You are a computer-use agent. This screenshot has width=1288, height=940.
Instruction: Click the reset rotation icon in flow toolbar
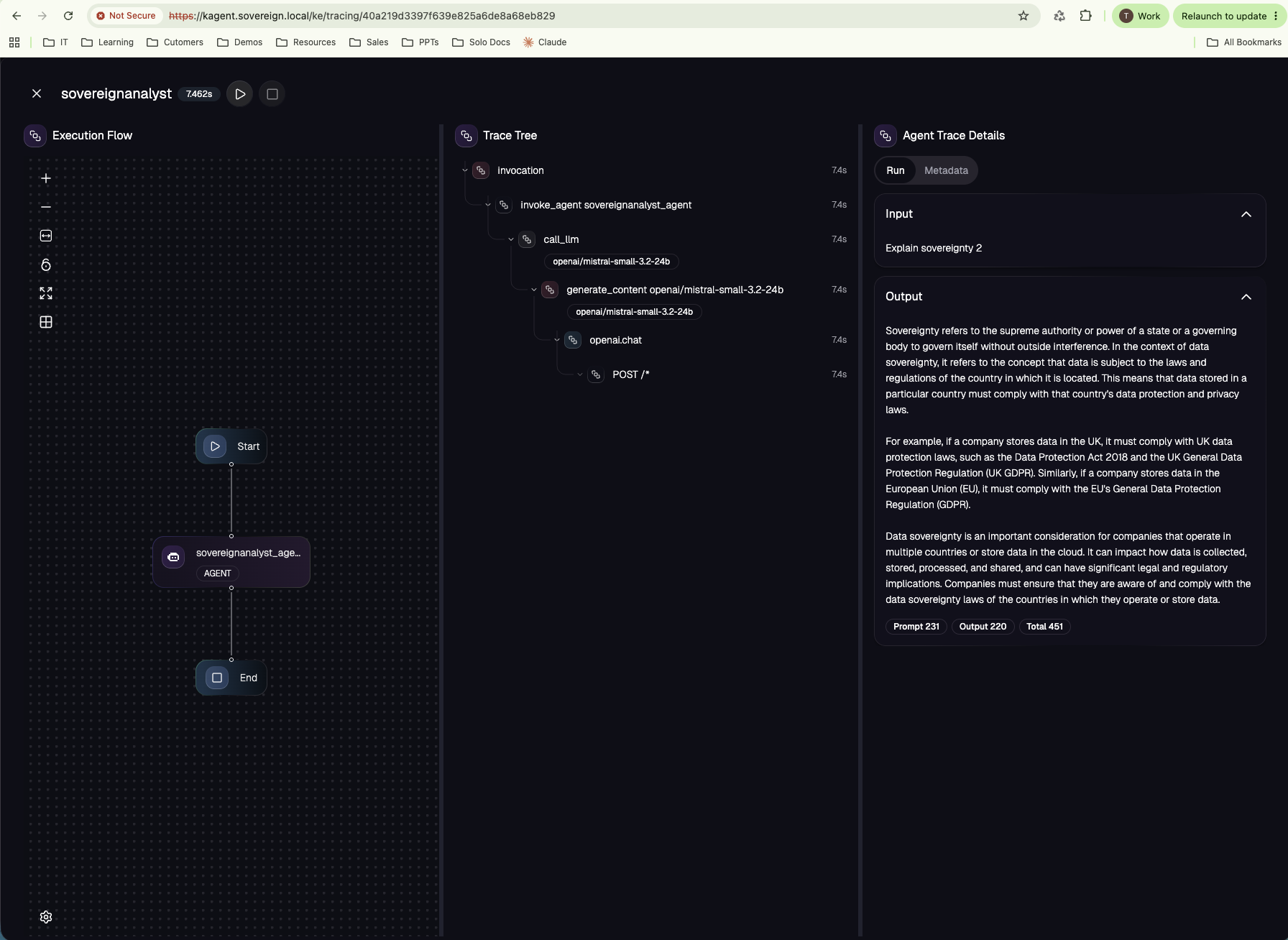tap(46, 265)
